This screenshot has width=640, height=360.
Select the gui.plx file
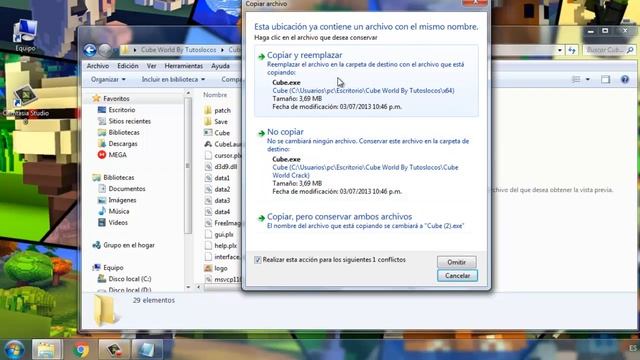click(224, 235)
